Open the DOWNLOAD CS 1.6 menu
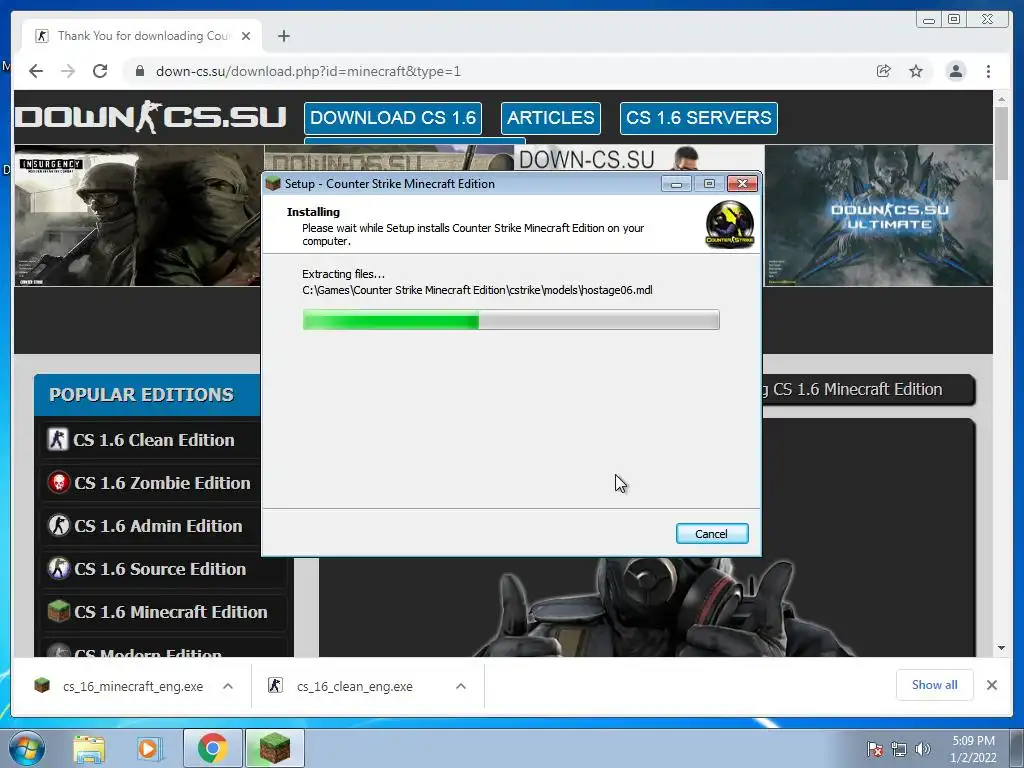Screen dimensions: 1024x768 point(392,118)
